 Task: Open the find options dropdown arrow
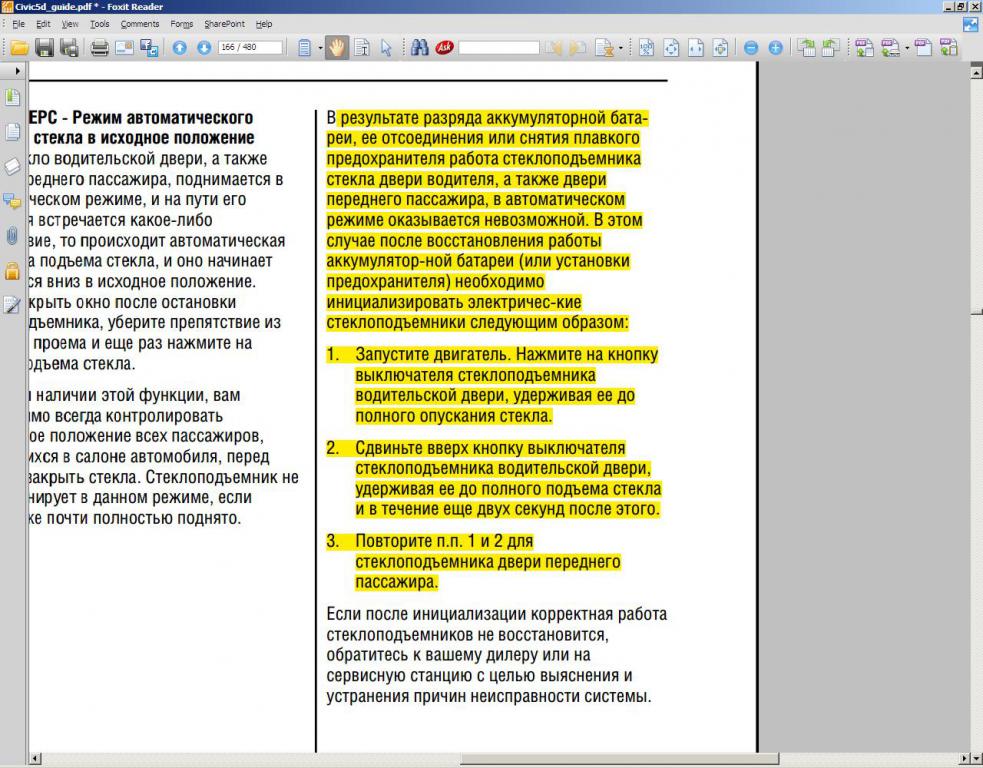point(620,47)
